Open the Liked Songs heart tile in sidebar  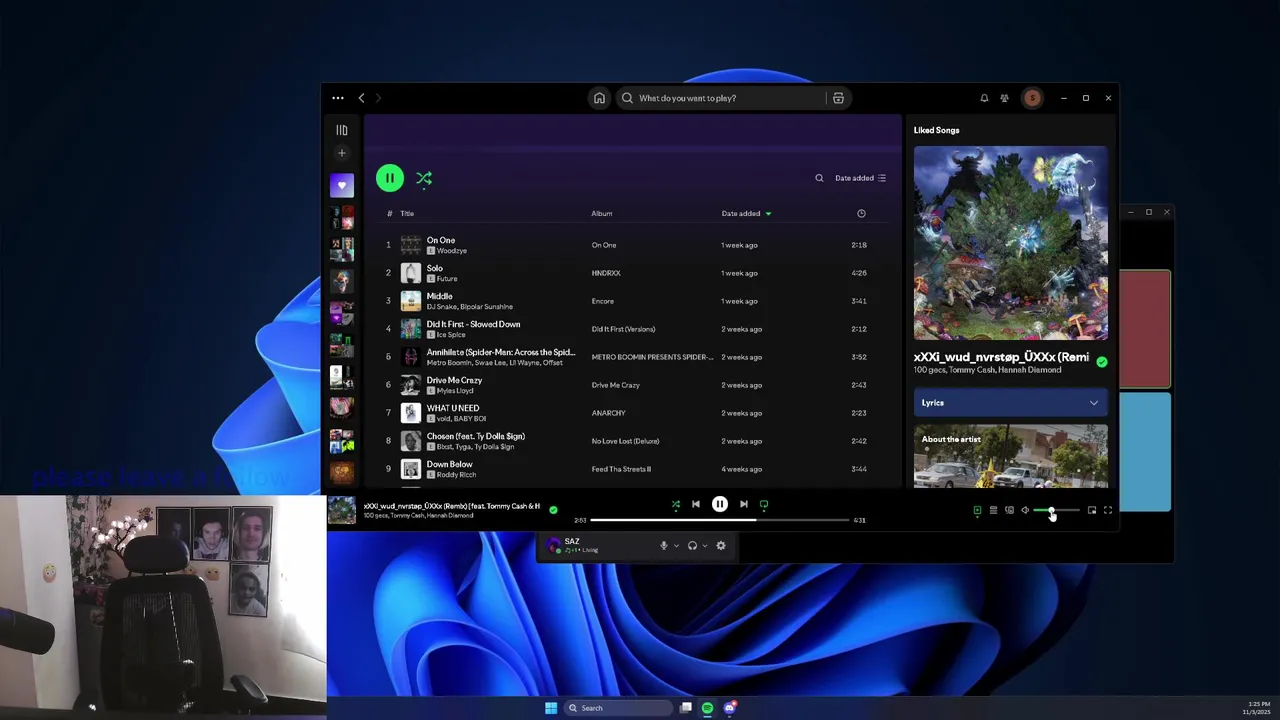(342, 185)
